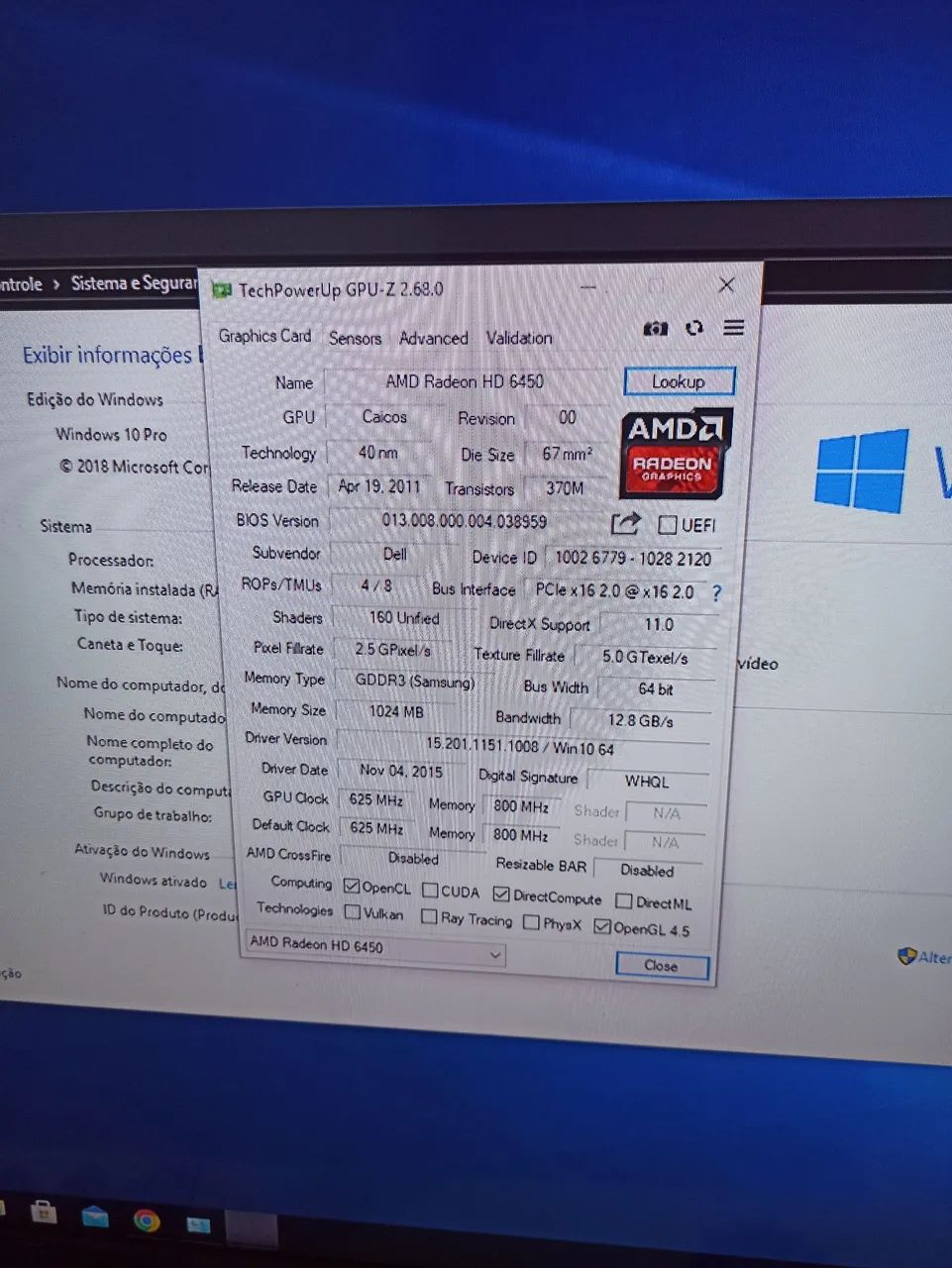Click the Device ID field 1002 6779
Viewport: 952px width, 1268px height.
pos(633,559)
